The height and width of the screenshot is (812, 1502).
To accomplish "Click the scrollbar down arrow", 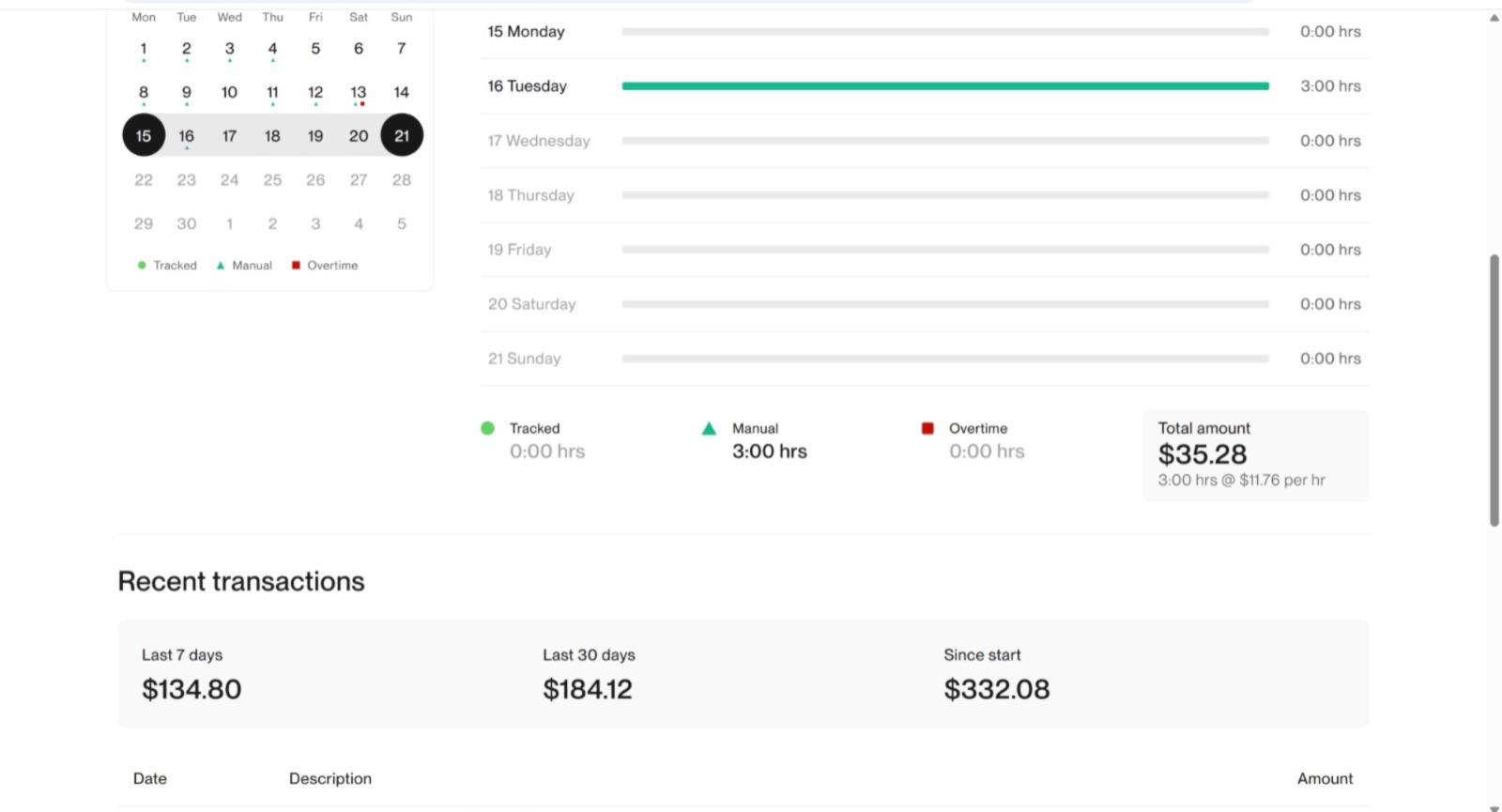I will click(x=1494, y=807).
